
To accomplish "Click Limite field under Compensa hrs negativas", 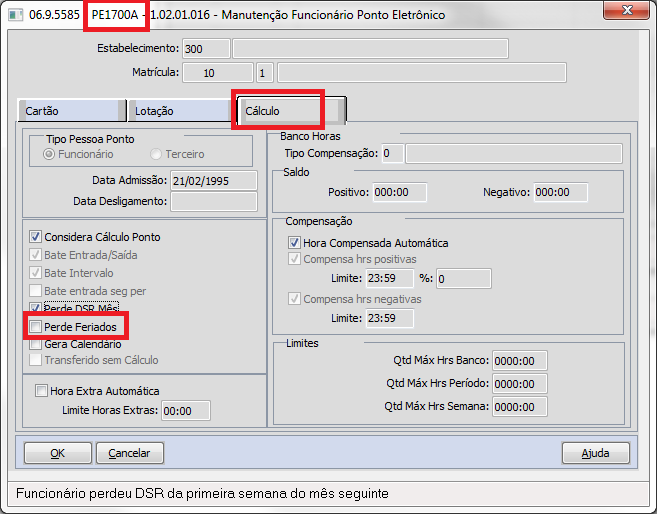I will [x=390, y=318].
